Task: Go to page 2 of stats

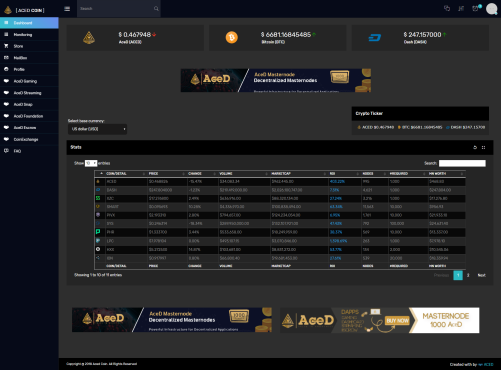Action: click(468, 275)
